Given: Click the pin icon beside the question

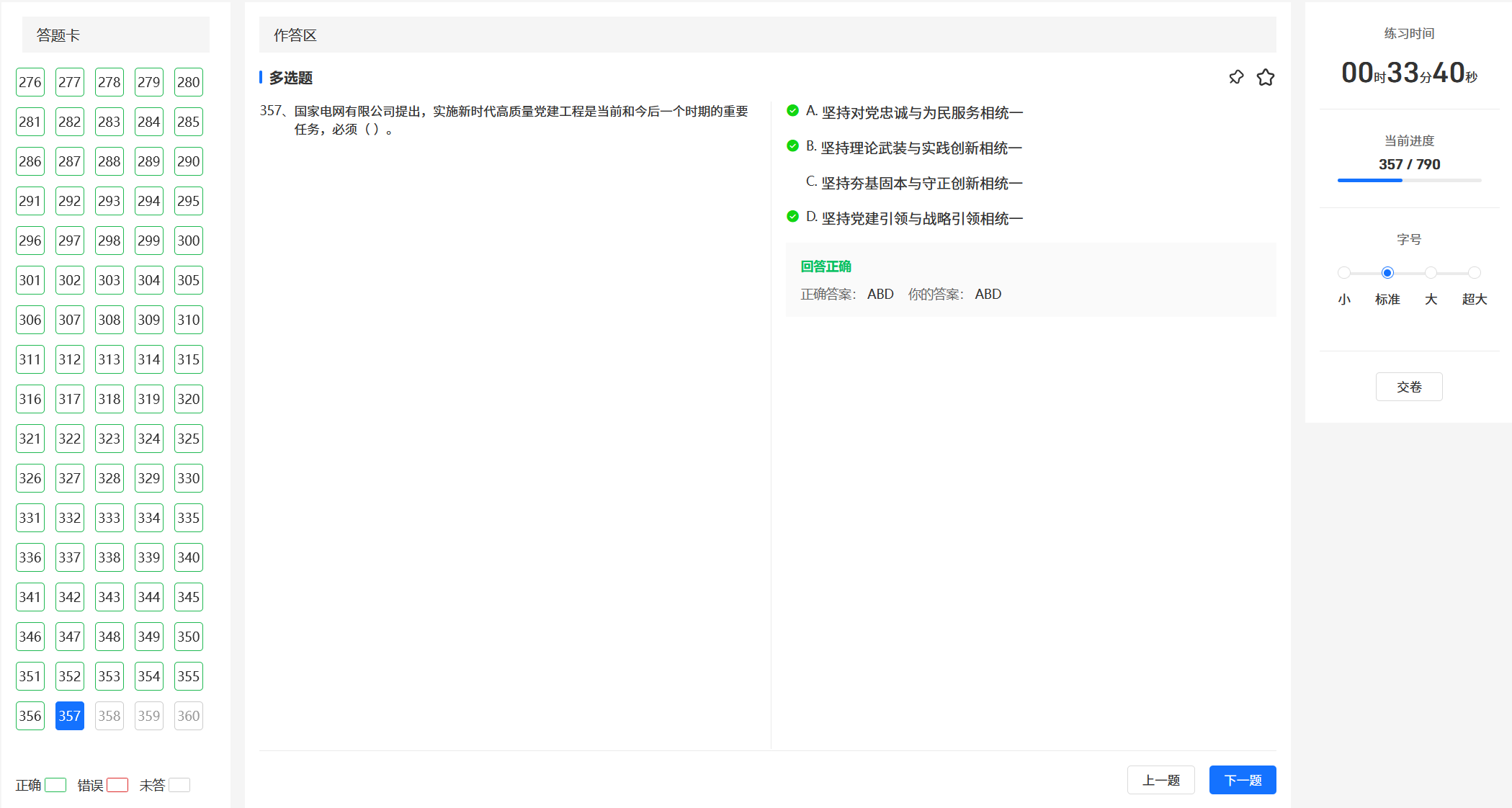Looking at the screenshot, I should tap(1236, 77).
